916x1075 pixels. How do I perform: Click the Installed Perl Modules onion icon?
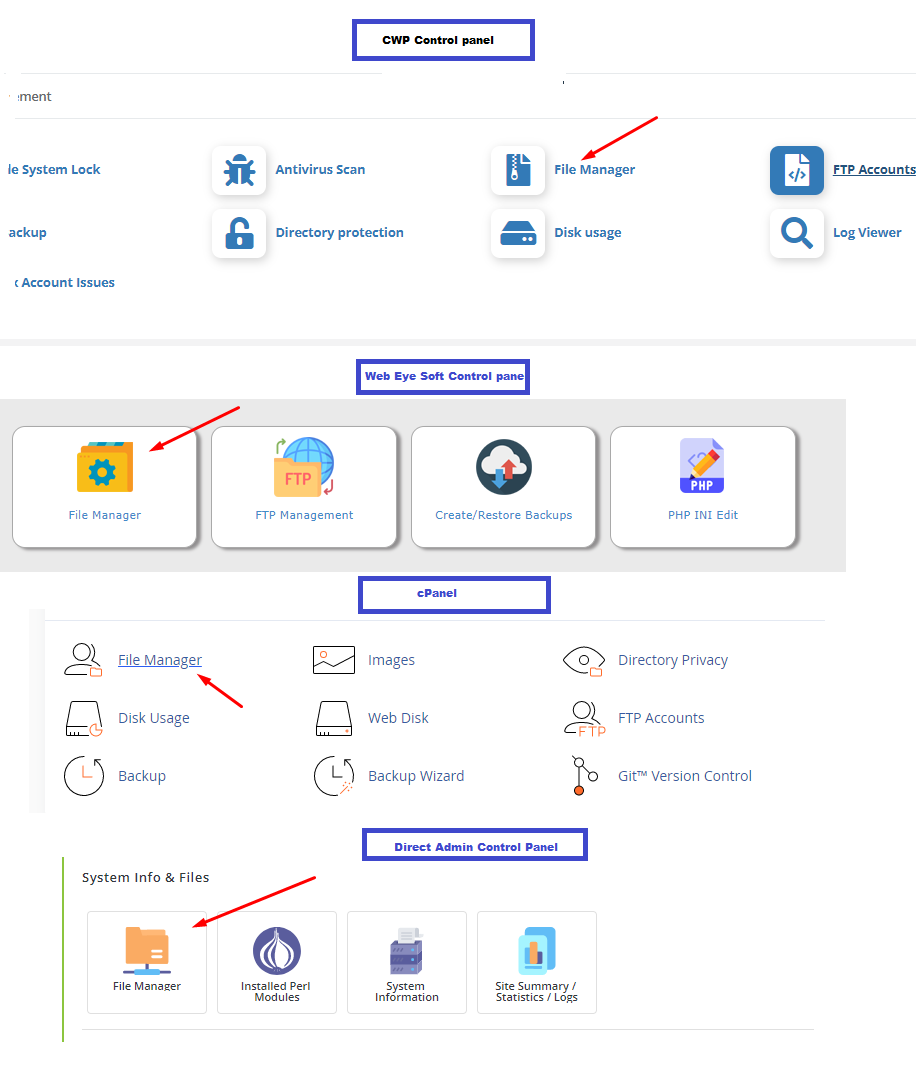point(277,951)
